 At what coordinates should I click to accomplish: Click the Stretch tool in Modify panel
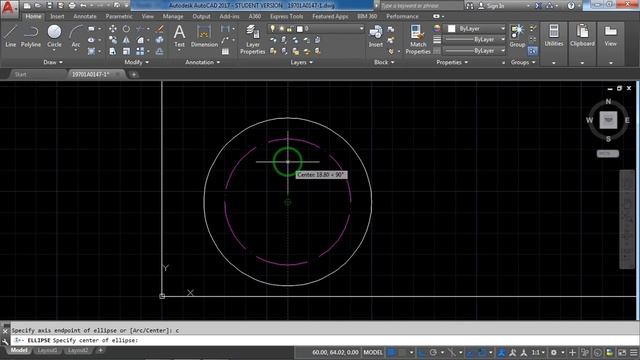click(x=113, y=51)
